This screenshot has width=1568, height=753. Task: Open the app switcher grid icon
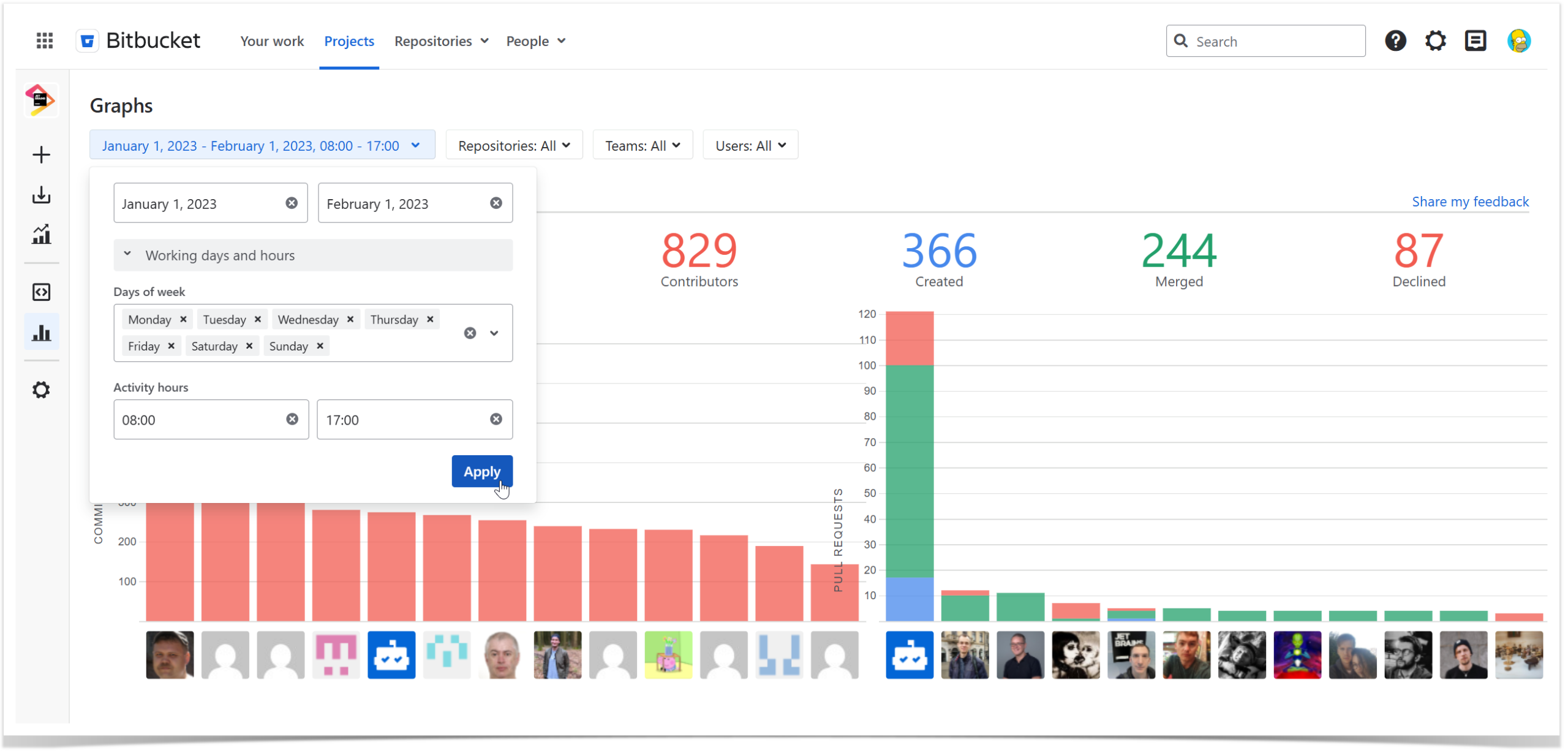coord(44,41)
